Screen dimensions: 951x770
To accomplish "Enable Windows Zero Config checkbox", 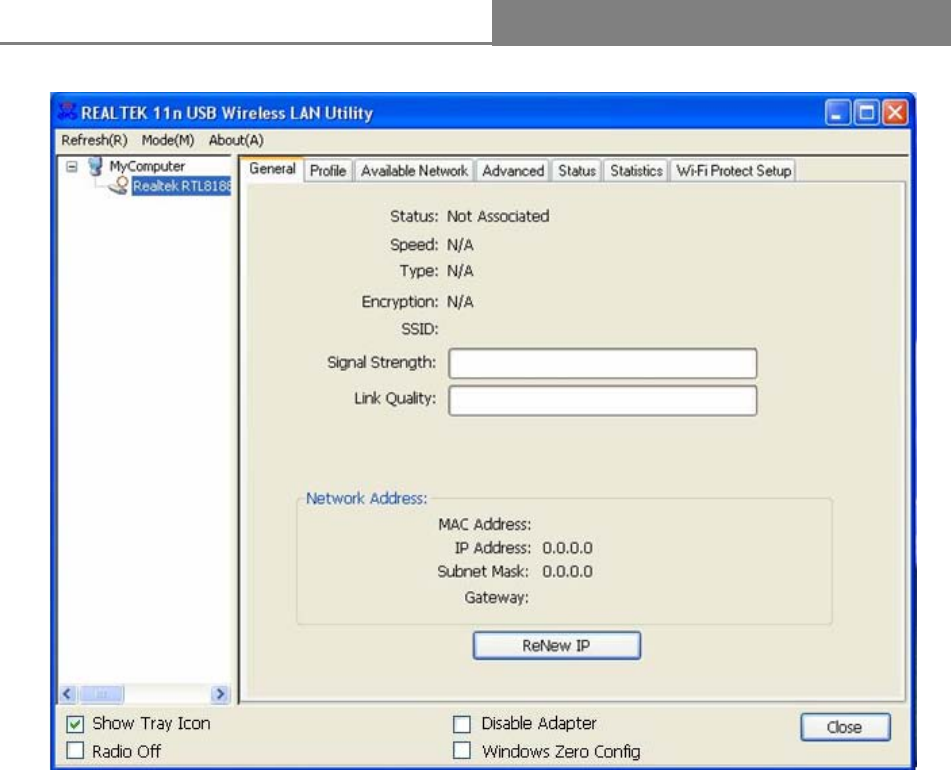I will [462, 751].
